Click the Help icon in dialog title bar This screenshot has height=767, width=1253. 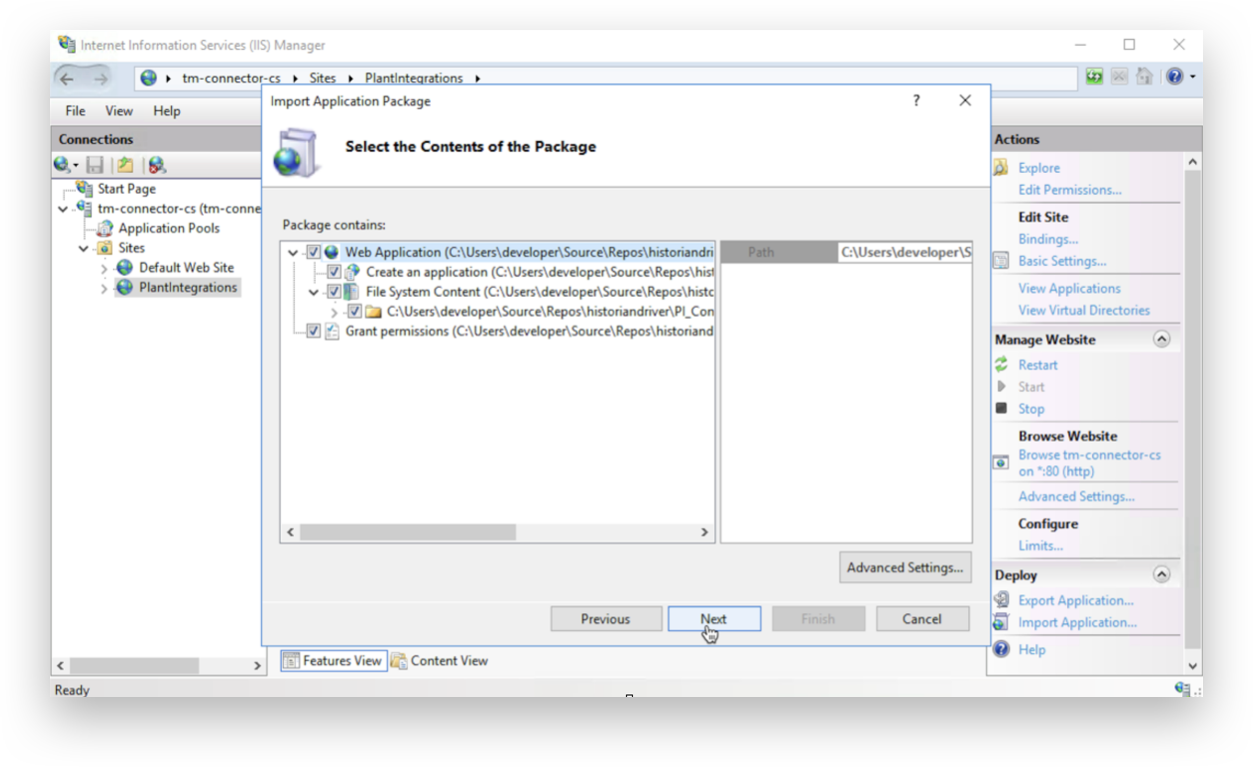coord(916,101)
